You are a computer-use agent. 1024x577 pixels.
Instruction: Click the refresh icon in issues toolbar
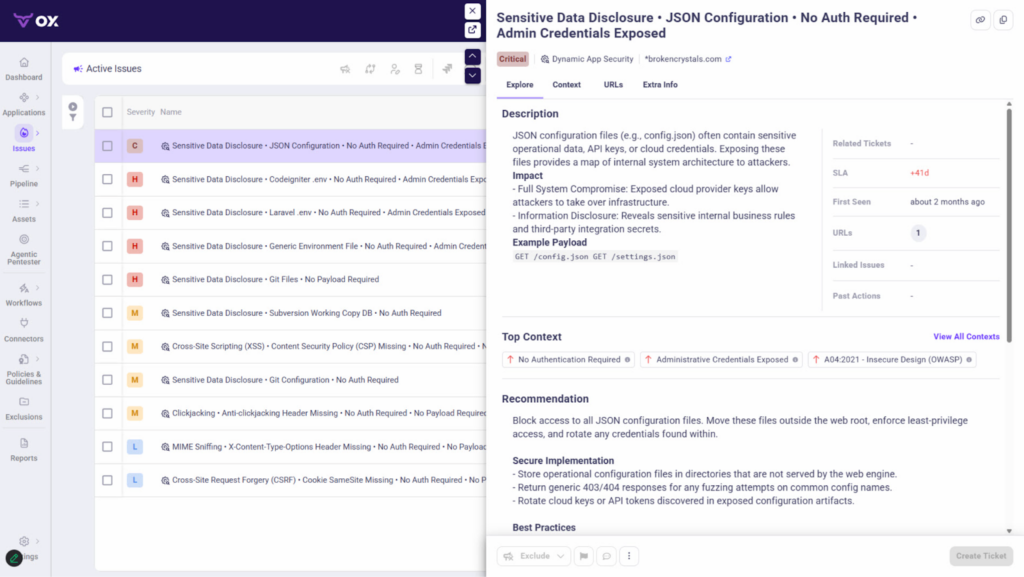370,69
